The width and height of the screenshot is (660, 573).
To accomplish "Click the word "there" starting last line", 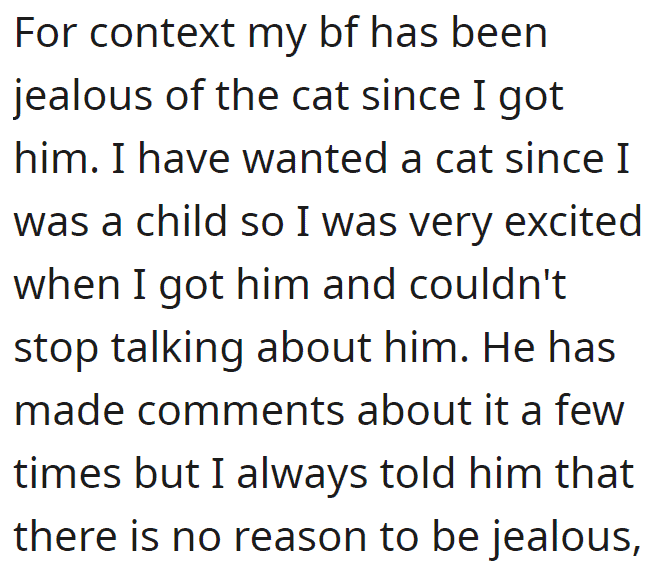I will [x=66, y=536].
